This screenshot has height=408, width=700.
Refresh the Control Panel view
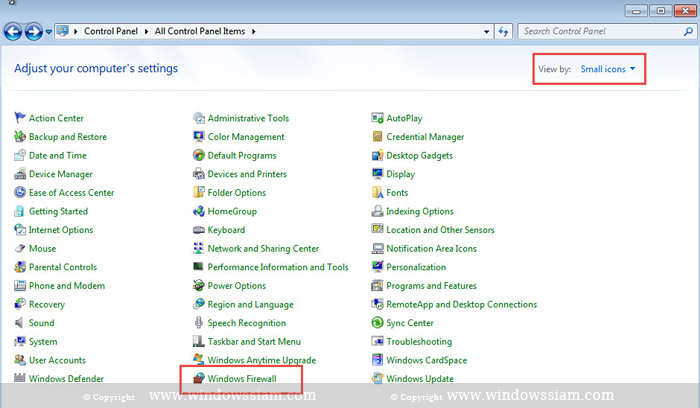(504, 32)
